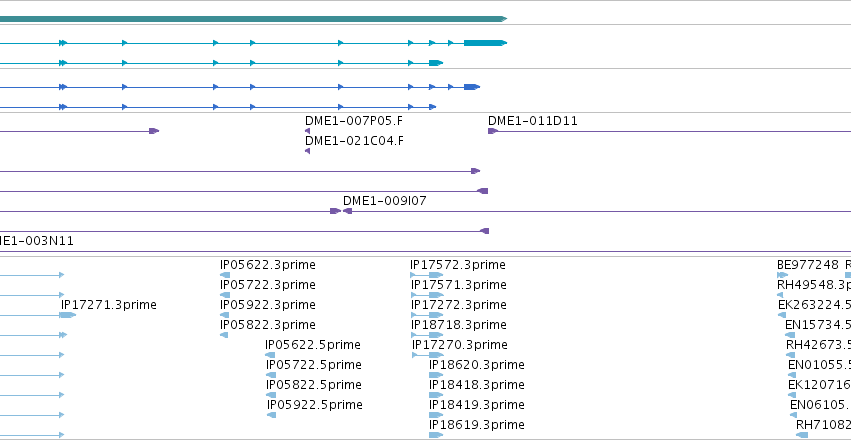Click the EN06105 EST label
Image resolution: width=851 pixels, height=440 pixels.
pos(821,405)
